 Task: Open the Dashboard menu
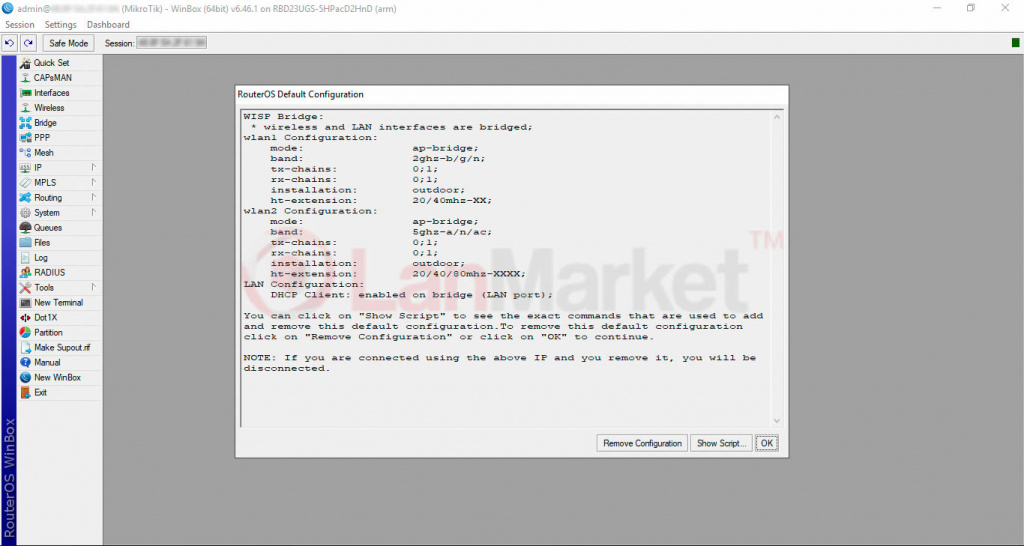[x=108, y=24]
